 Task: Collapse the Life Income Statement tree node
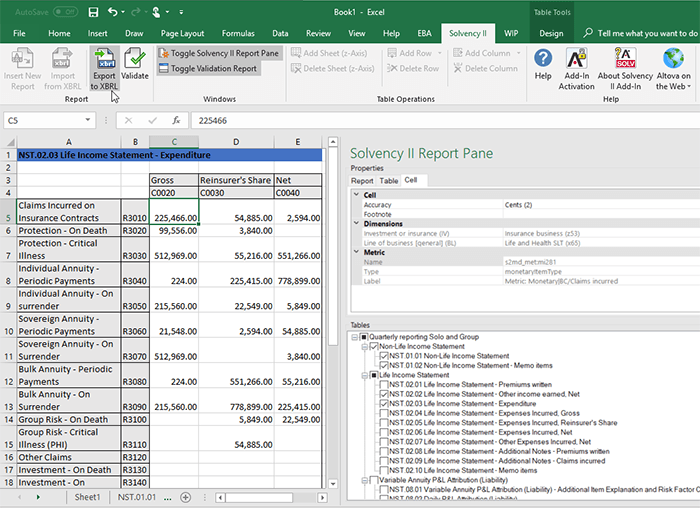[365, 376]
